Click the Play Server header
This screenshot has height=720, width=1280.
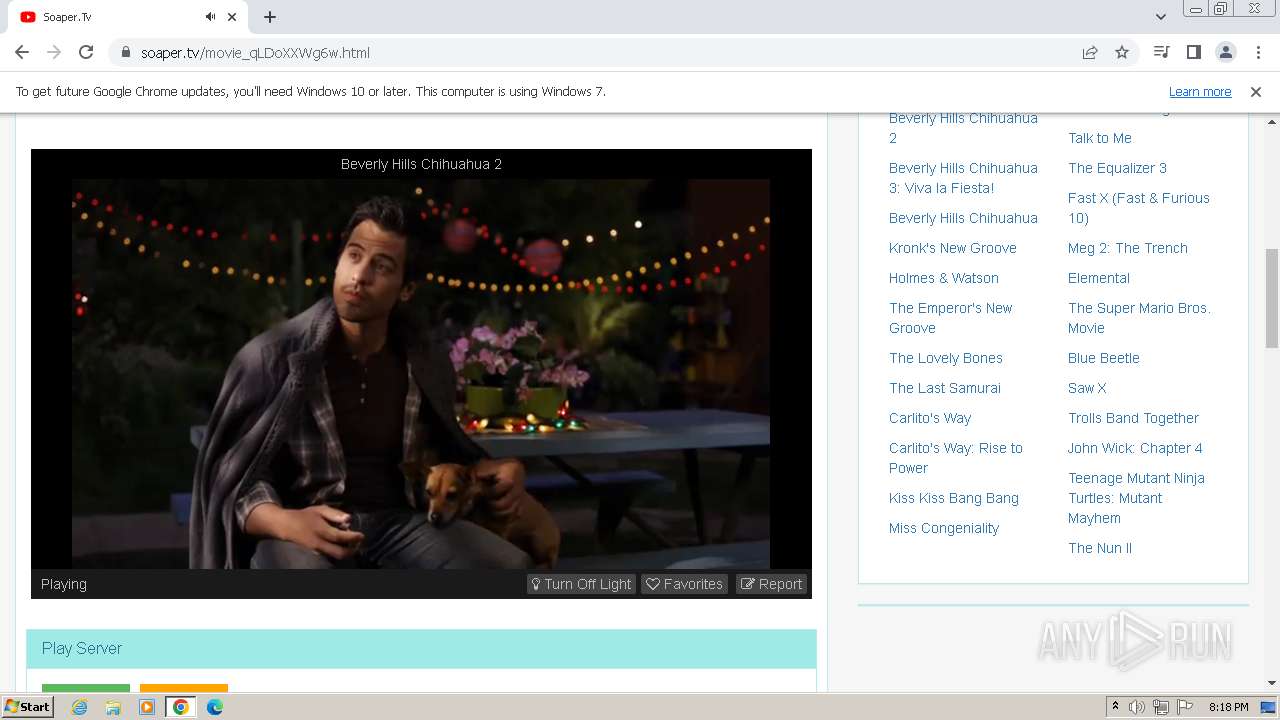tap(421, 648)
